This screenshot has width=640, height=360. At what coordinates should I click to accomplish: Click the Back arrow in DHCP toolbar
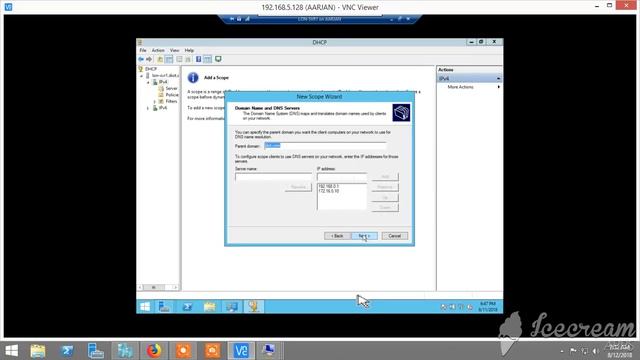click(141, 59)
